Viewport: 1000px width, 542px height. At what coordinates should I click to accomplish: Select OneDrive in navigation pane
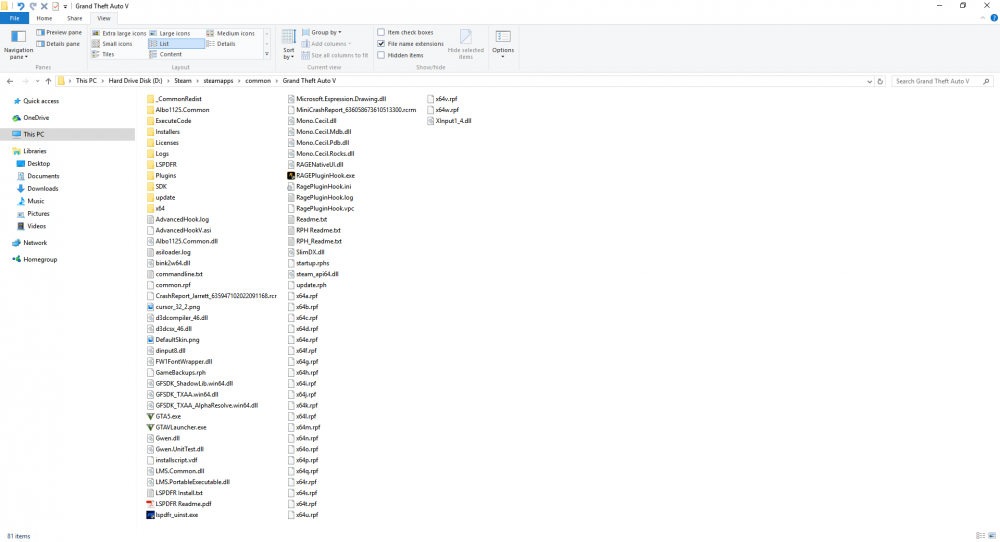[x=36, y=117]
